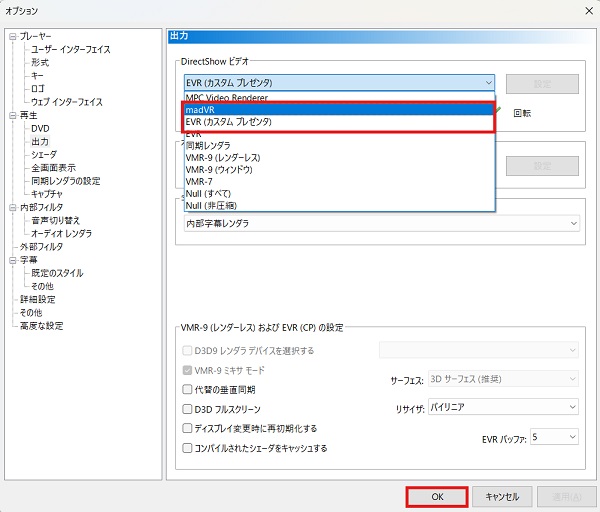Image resolution: width=600 pixels, height=512 pixels.
Task: Close the Options dialog window
Action: (x=582, y=11)
